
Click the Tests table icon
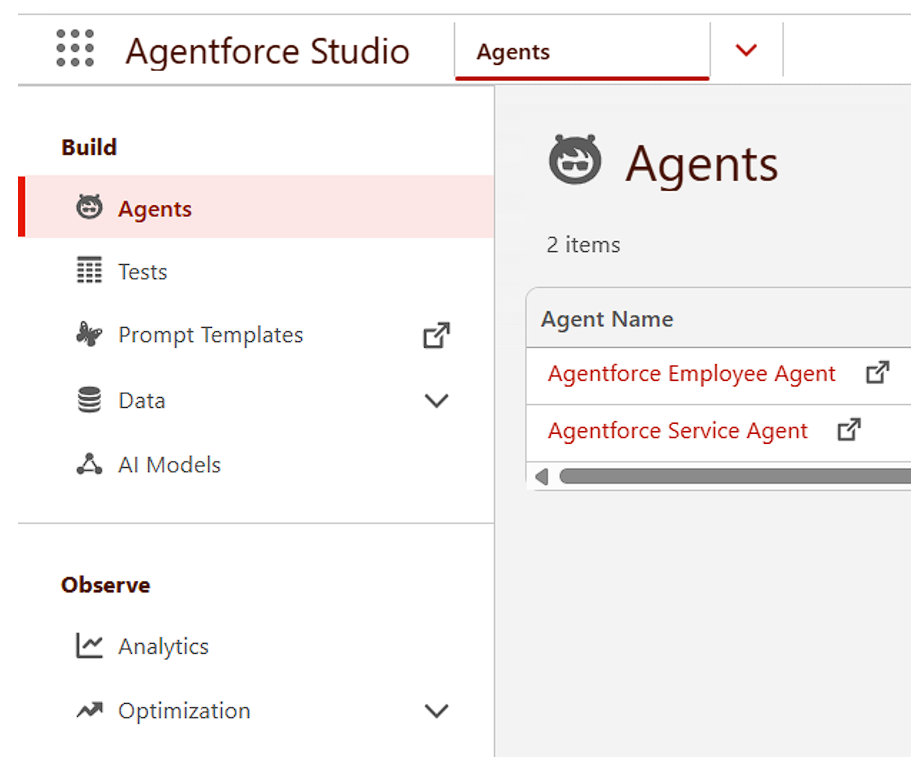coord(89,270)
